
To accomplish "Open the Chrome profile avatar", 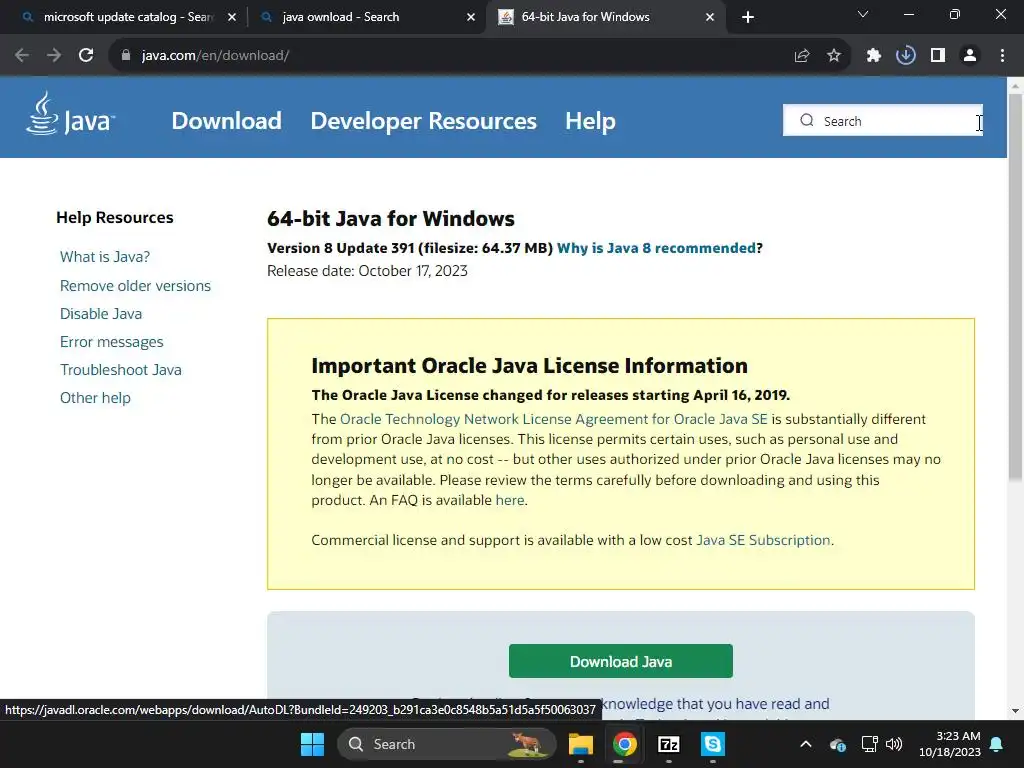I will (970, 56).
